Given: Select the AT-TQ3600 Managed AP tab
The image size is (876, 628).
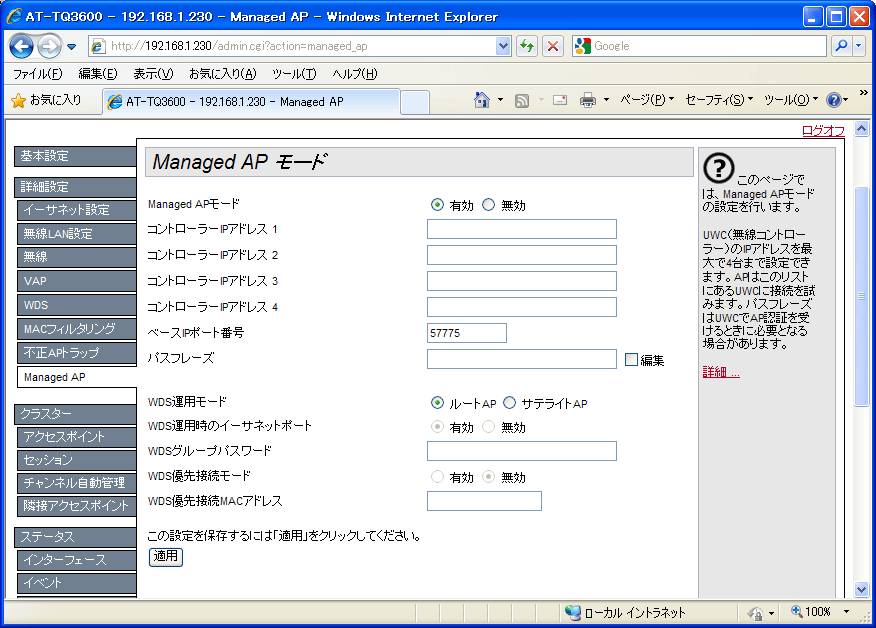Looking at the screenshot, I should point(251,102).
